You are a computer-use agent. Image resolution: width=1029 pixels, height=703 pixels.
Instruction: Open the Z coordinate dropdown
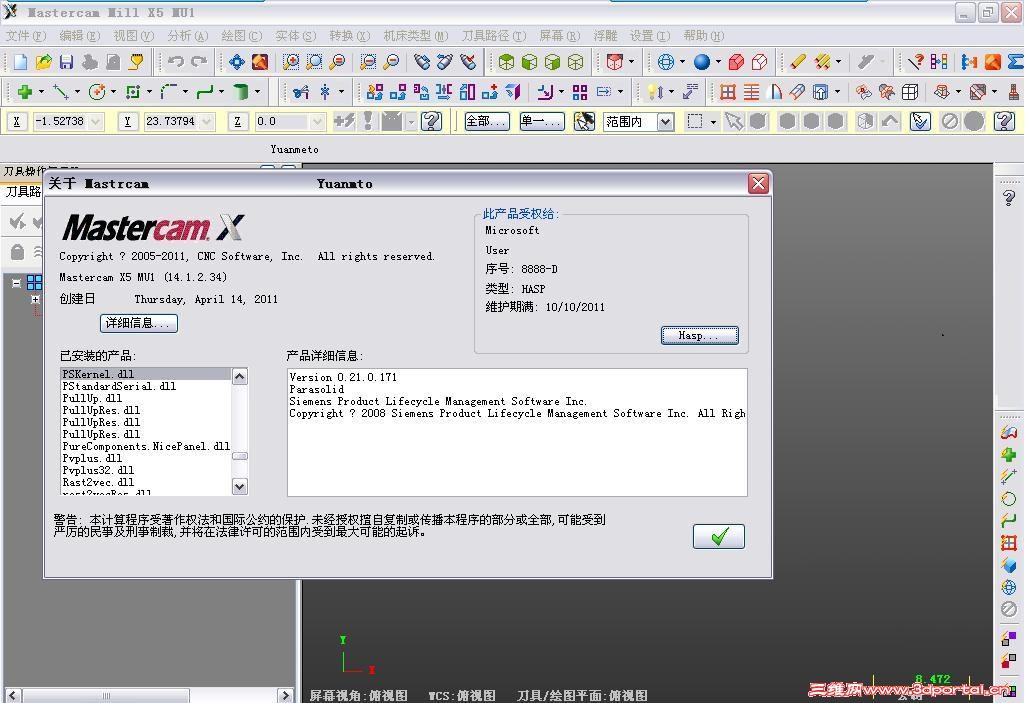pos(317,121)
